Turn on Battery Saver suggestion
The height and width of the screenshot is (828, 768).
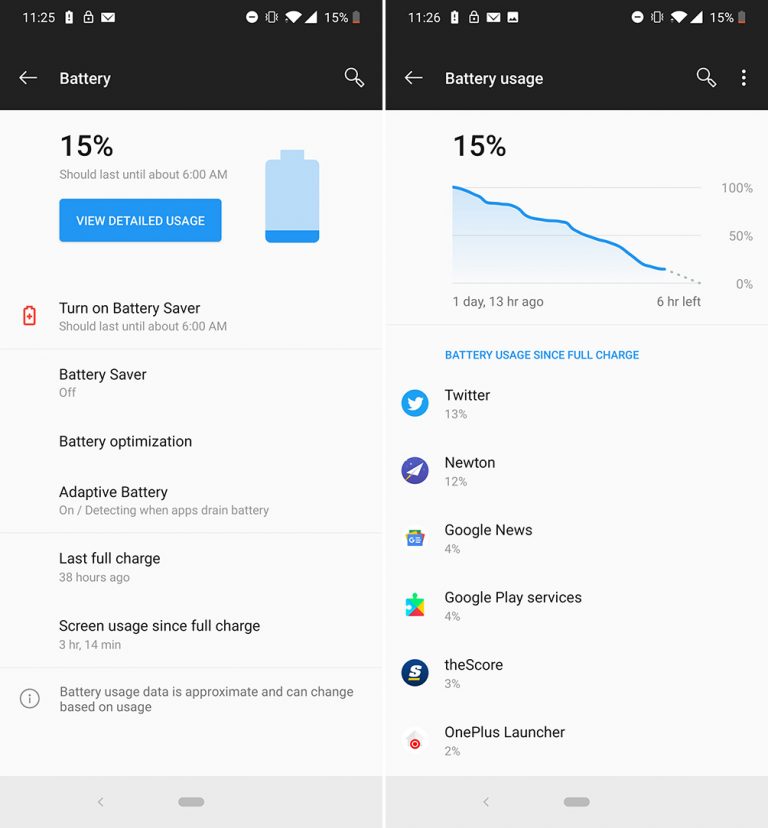(x=191, y=316)
